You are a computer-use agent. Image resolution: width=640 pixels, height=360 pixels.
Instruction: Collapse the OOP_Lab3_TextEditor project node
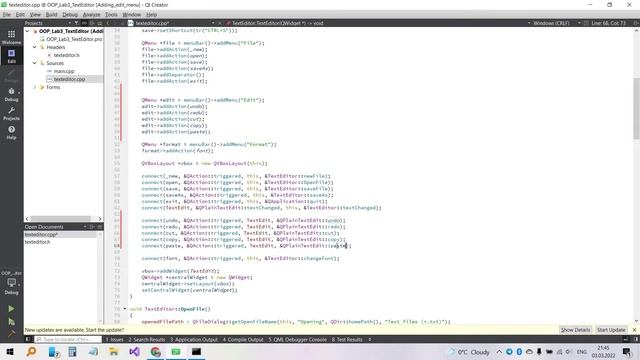pos(27,31)
